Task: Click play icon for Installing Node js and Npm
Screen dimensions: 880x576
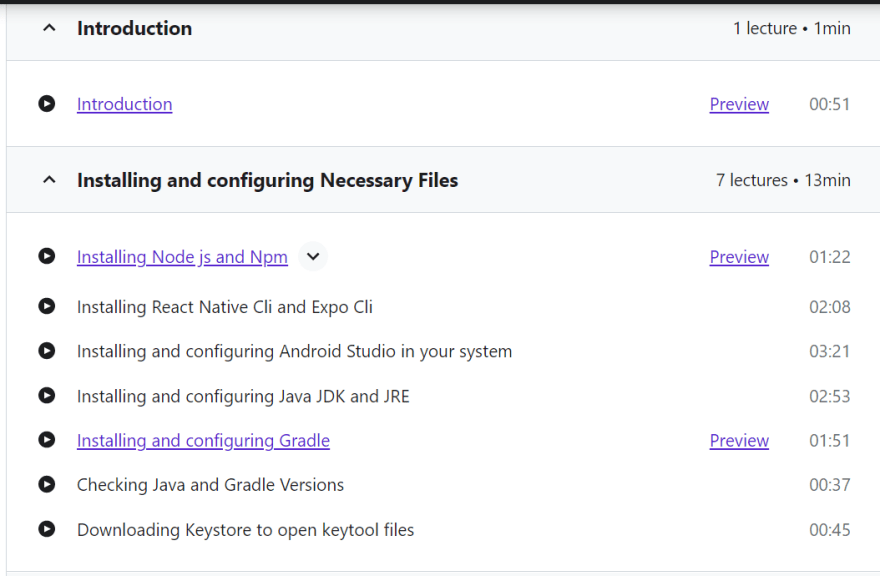Action: (47, 256)
